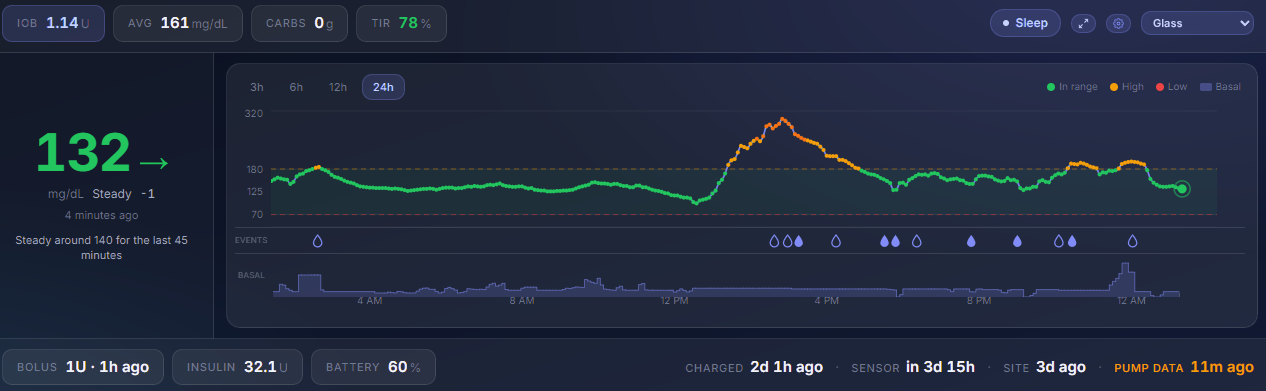Click the outlined droplet event just after 4 PM
The width and height of the screenshot is (1266, 391).
[x=836, y=241]
